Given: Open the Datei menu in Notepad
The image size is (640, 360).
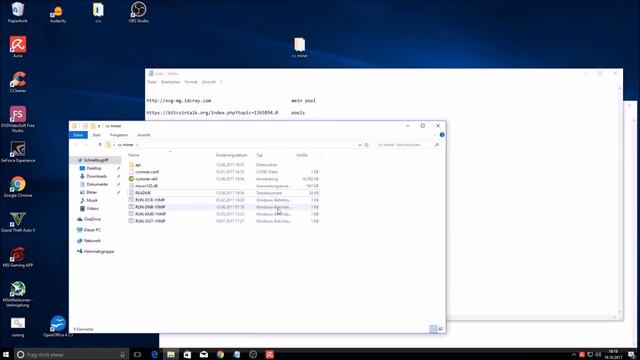Looking at the screenshot, I should (x=152, y=82).
